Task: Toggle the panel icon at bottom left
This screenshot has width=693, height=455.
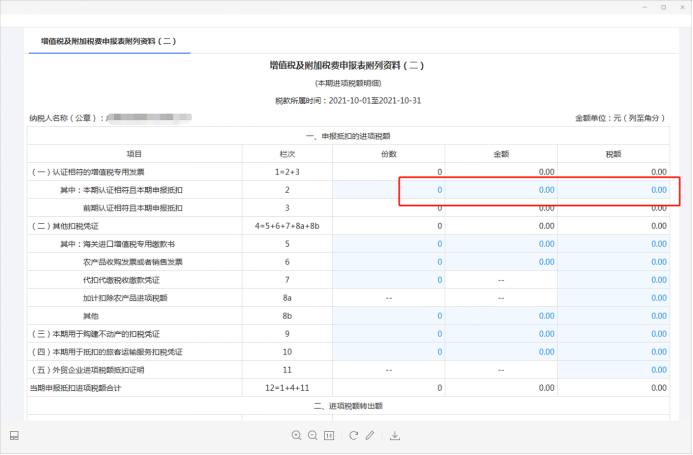Action: [14, 436]
